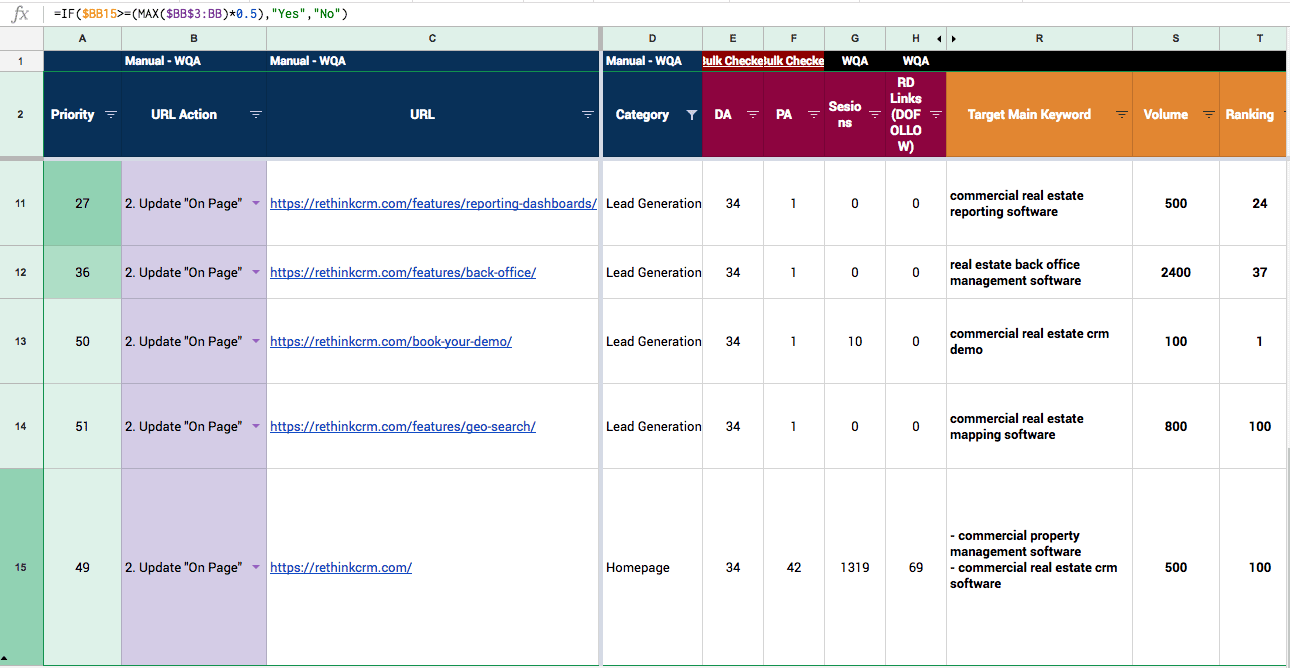Image resolution: width=1290 pixels, height=668 pixels.
Task: Select the volume cell showing 2400
Action: [1176, 272]
